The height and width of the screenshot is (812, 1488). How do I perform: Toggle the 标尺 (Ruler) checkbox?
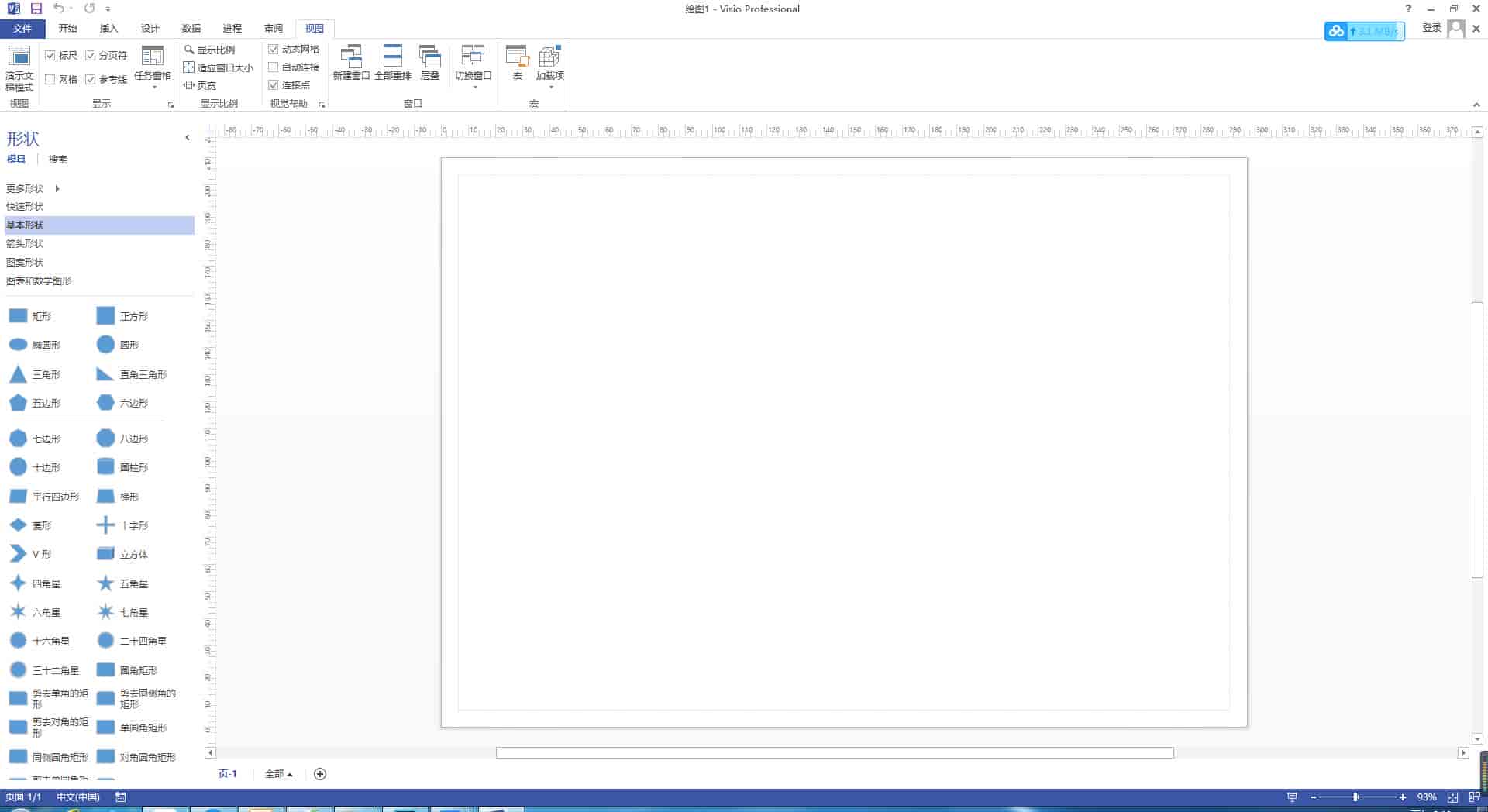(x=50, y=56)
